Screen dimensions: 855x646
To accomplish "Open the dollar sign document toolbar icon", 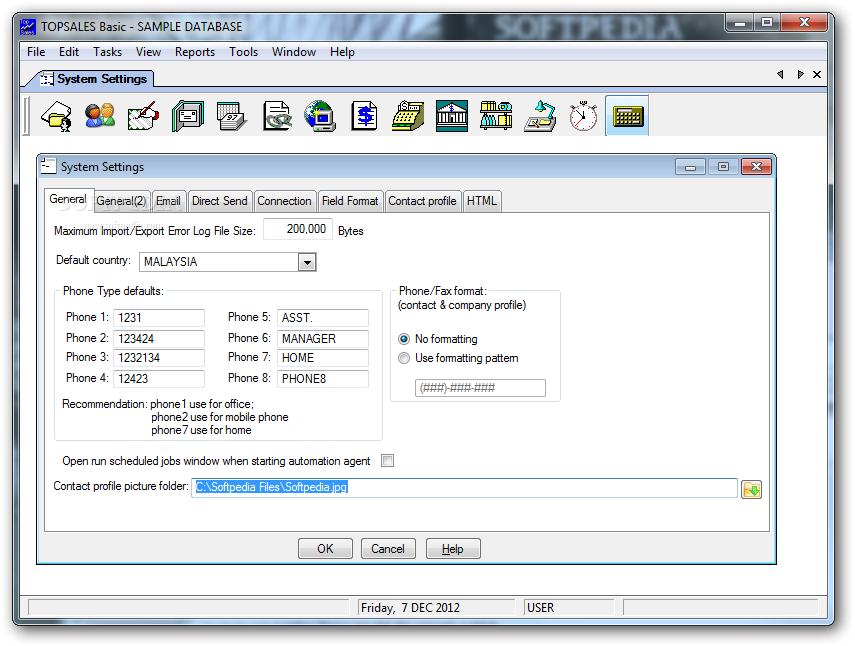I will tap(364, 116).
